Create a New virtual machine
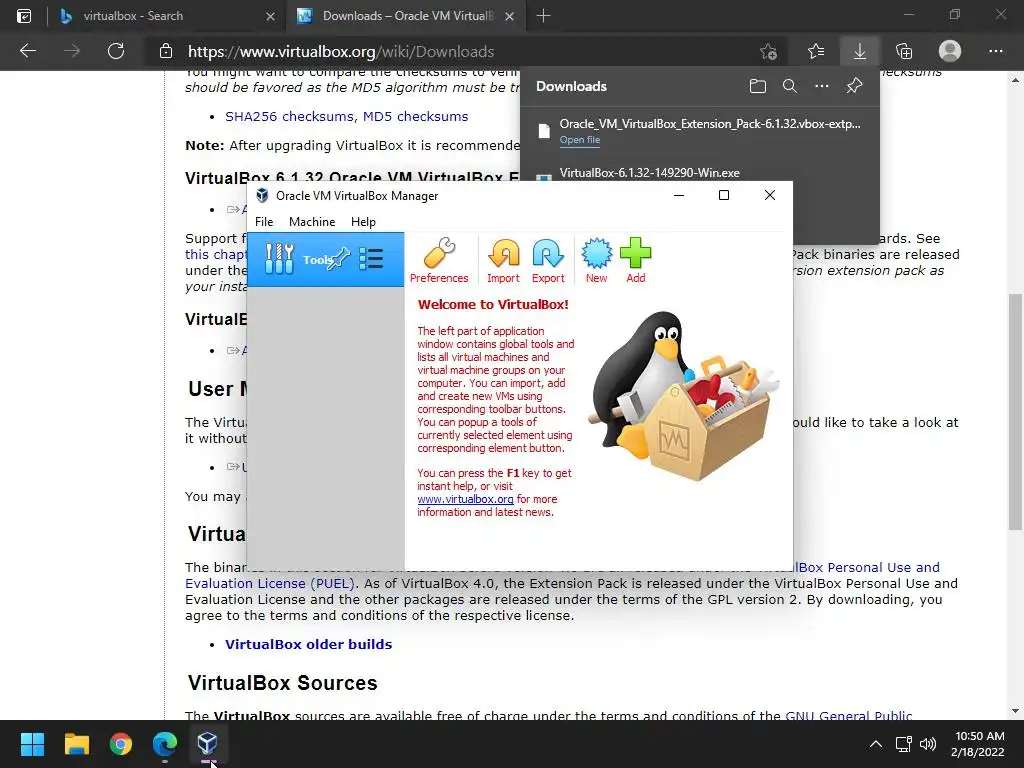1024x768 pixels. (596, 260)
